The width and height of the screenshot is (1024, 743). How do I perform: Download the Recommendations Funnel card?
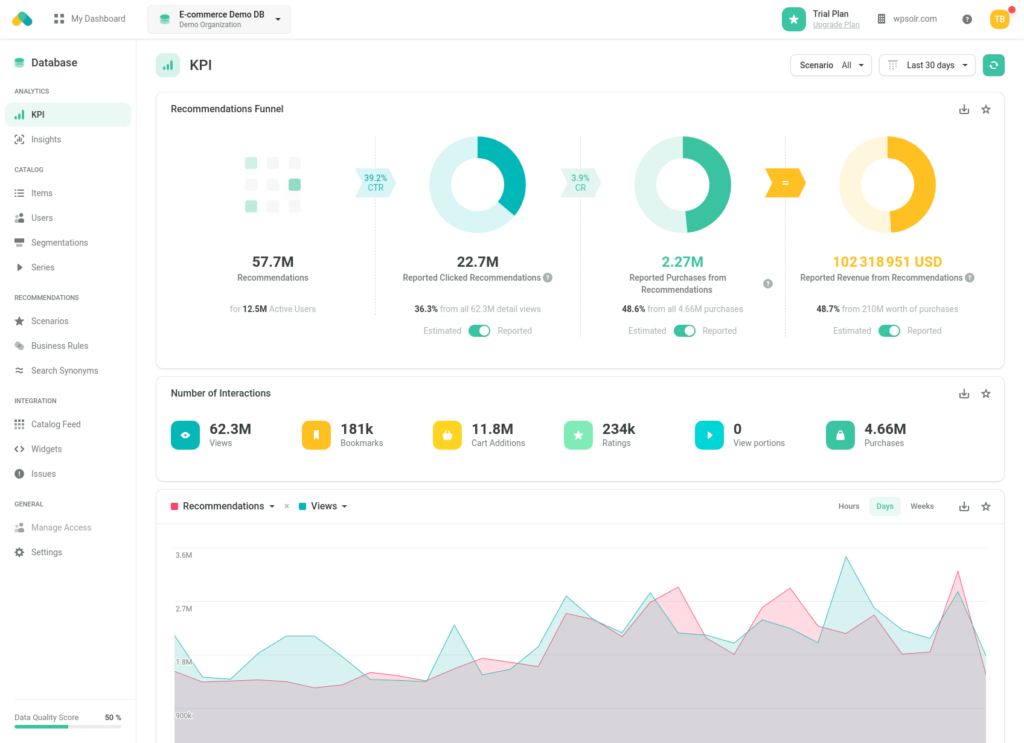pyautogui.click(x=964, y=110)
